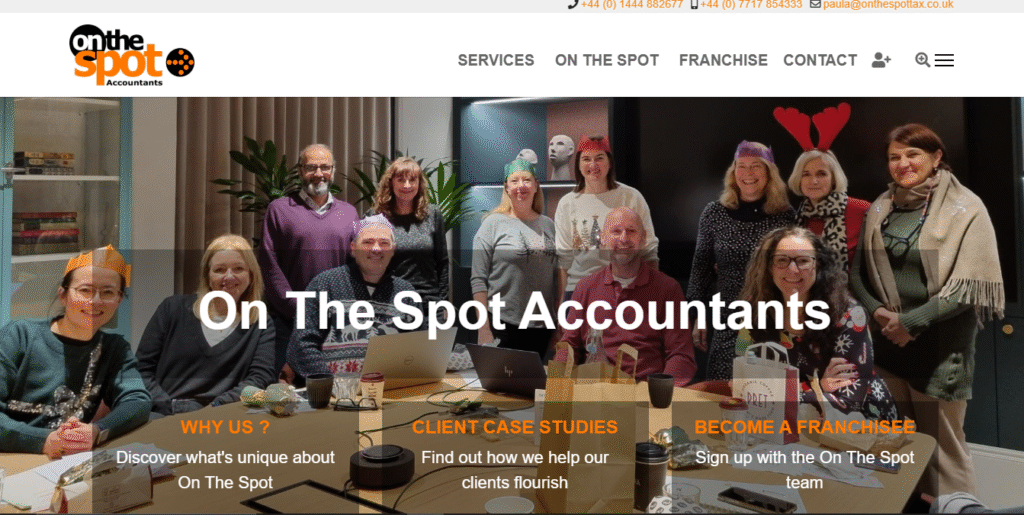Open the FRANCHISE menu item

[723, 60]
